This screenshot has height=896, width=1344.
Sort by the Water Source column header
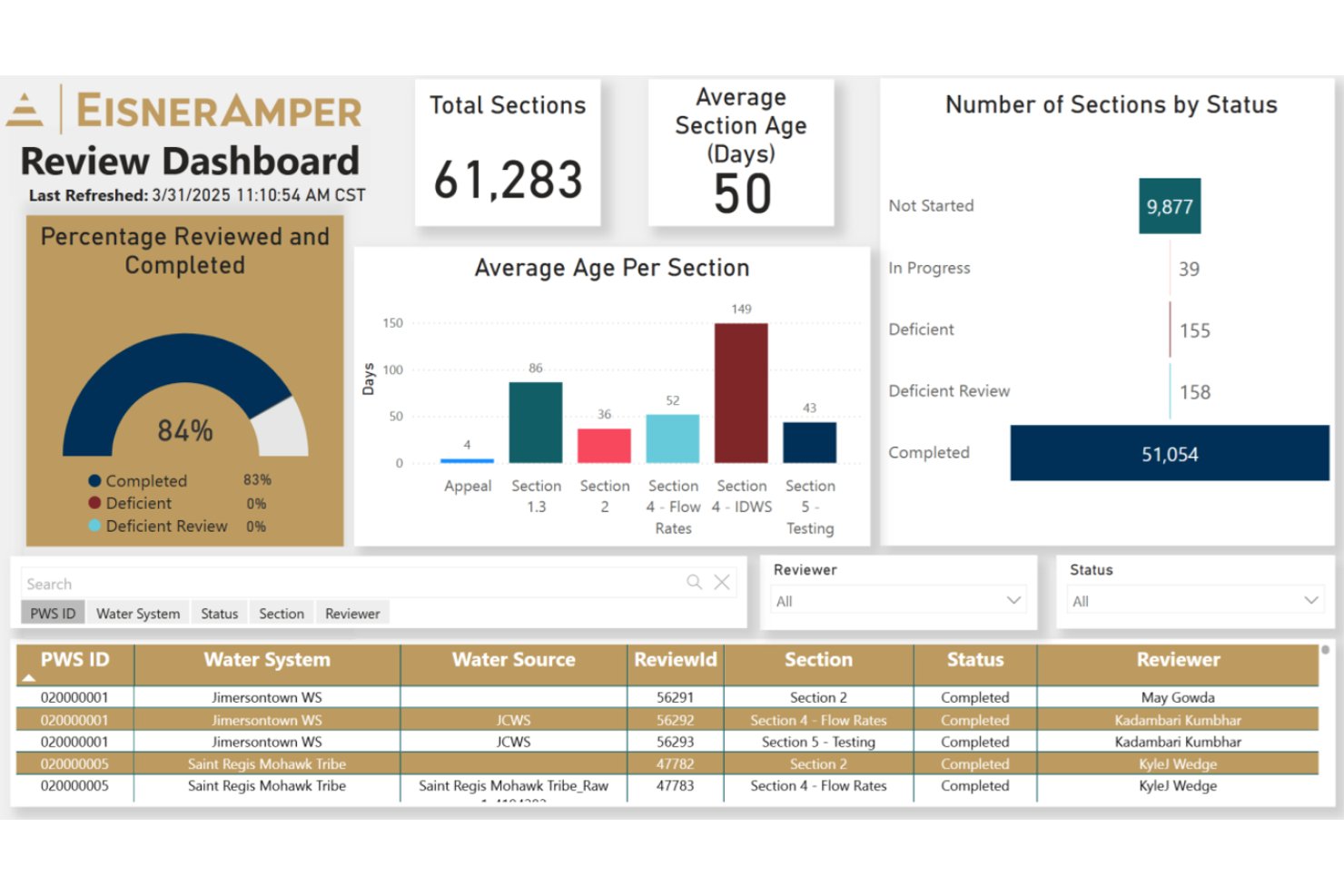(514, 660)
